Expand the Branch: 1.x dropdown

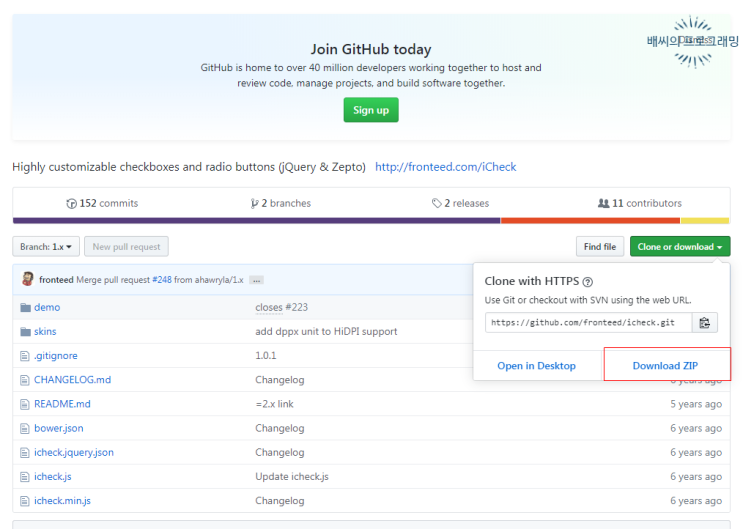pyautogui.click(x=46, y=246)
